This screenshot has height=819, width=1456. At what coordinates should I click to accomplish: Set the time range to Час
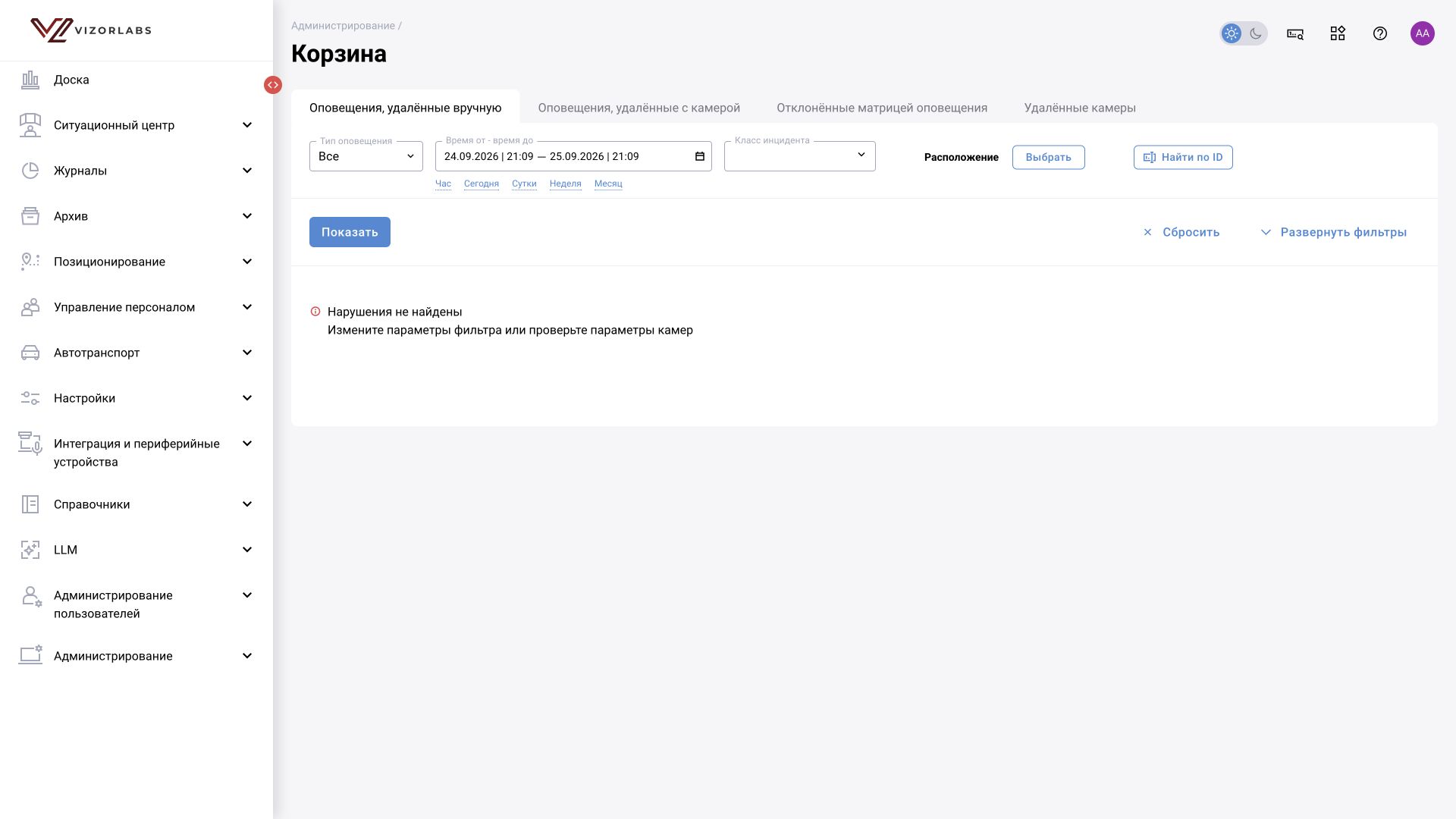click(443, 184)
